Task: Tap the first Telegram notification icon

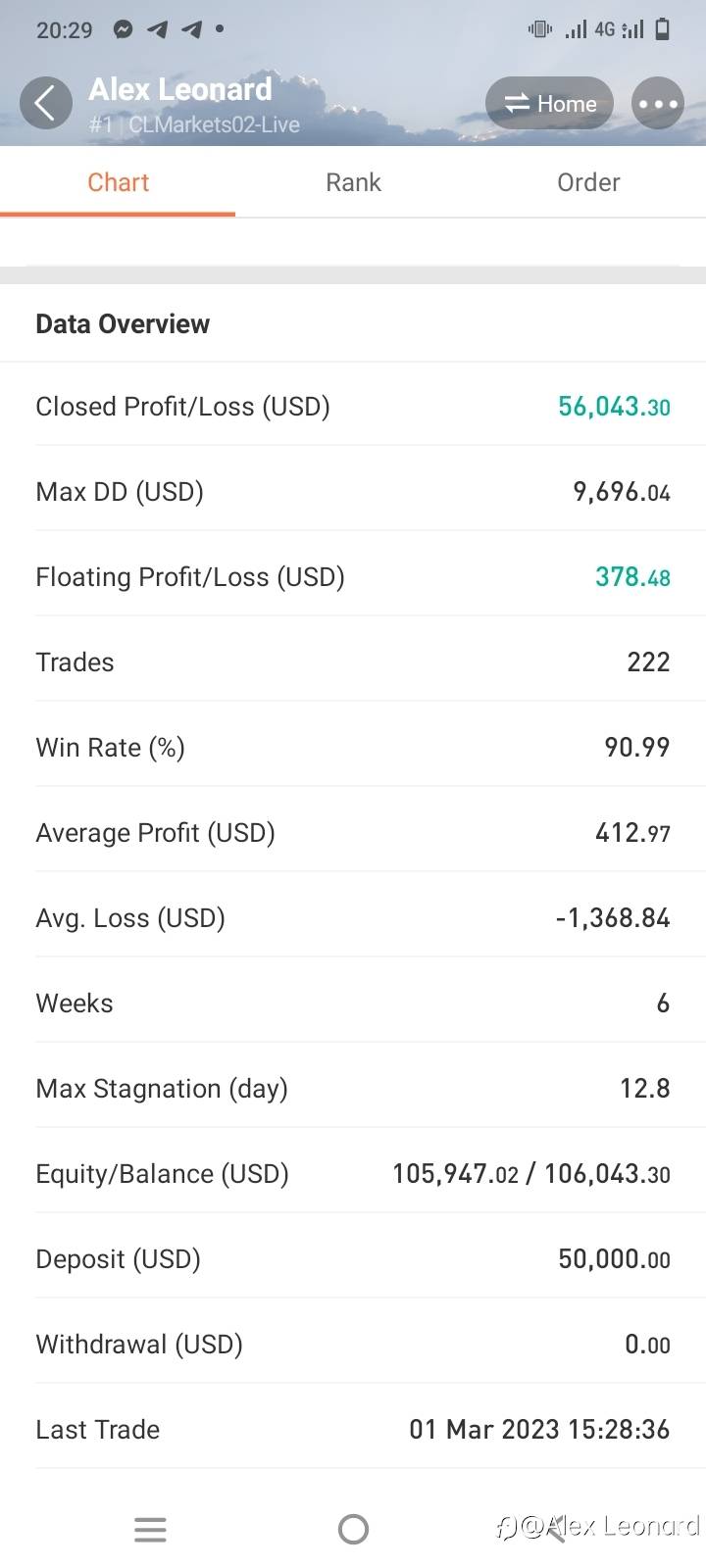Action: point(157,29)
